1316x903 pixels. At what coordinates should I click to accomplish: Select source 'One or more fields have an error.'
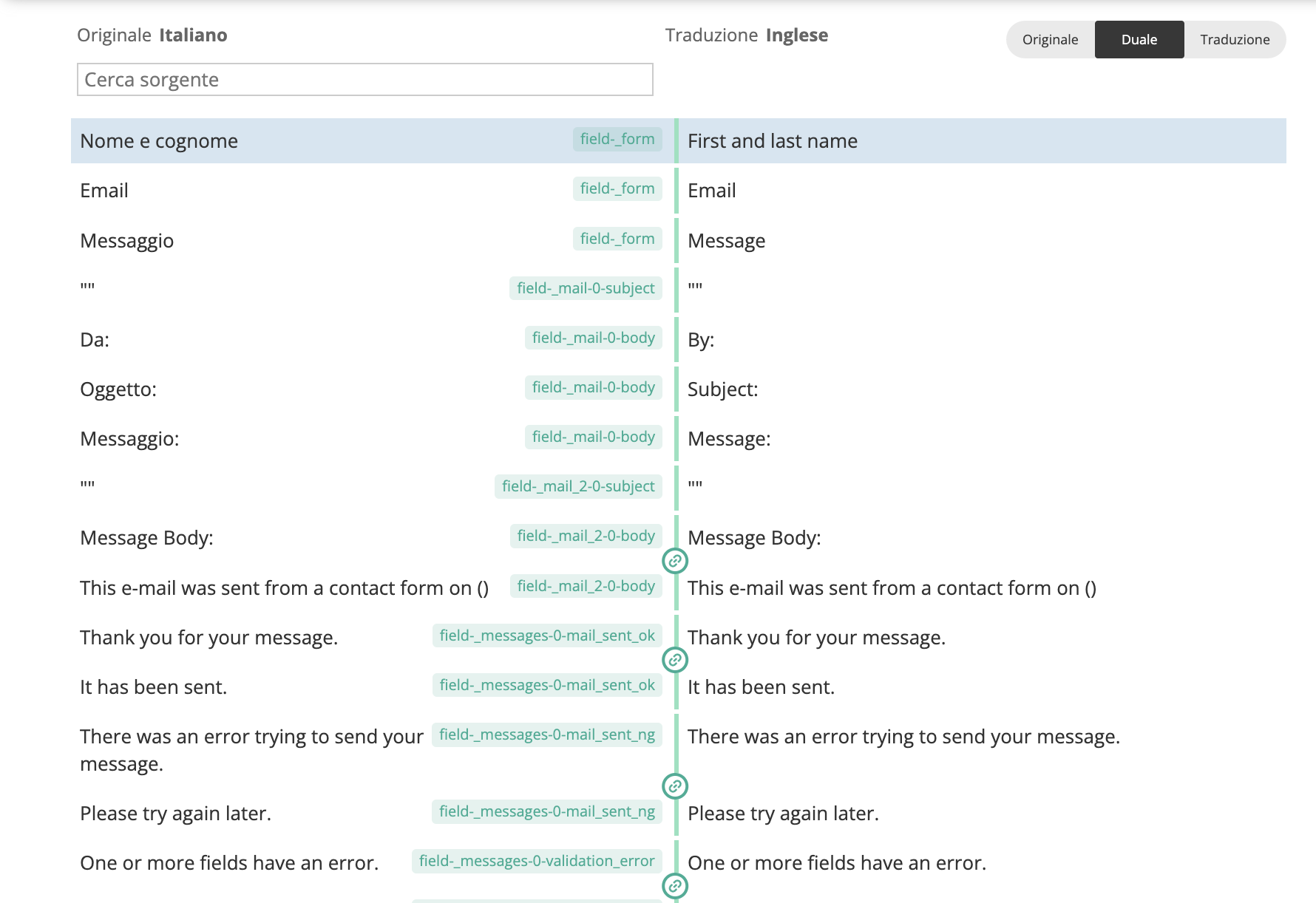[x=229, y=863]
